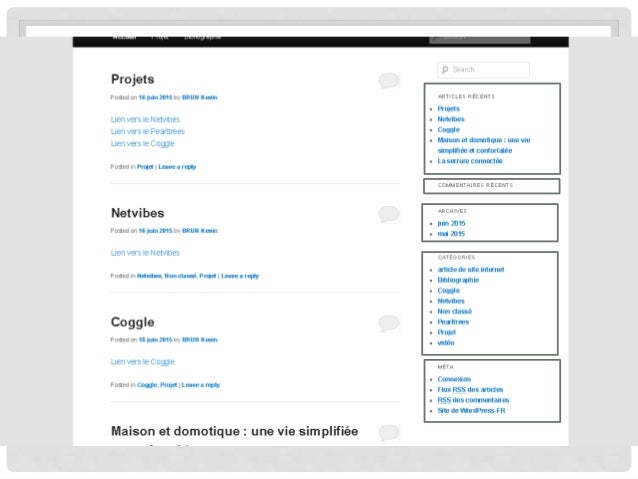This screenshot has width=638, height=479.
Task: Open the Netvibes post title
Action: tap(138, 213)
